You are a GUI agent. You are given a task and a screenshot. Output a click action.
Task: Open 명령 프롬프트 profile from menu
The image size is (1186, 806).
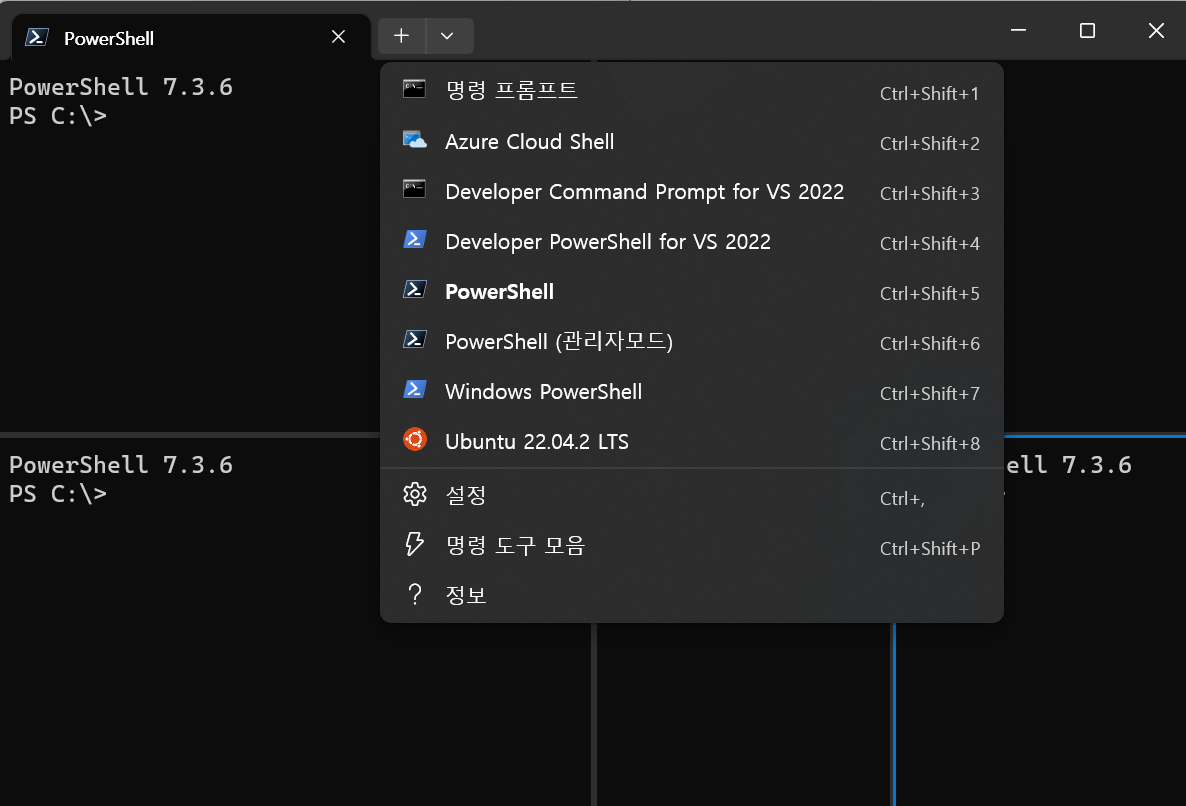[691, 92]
